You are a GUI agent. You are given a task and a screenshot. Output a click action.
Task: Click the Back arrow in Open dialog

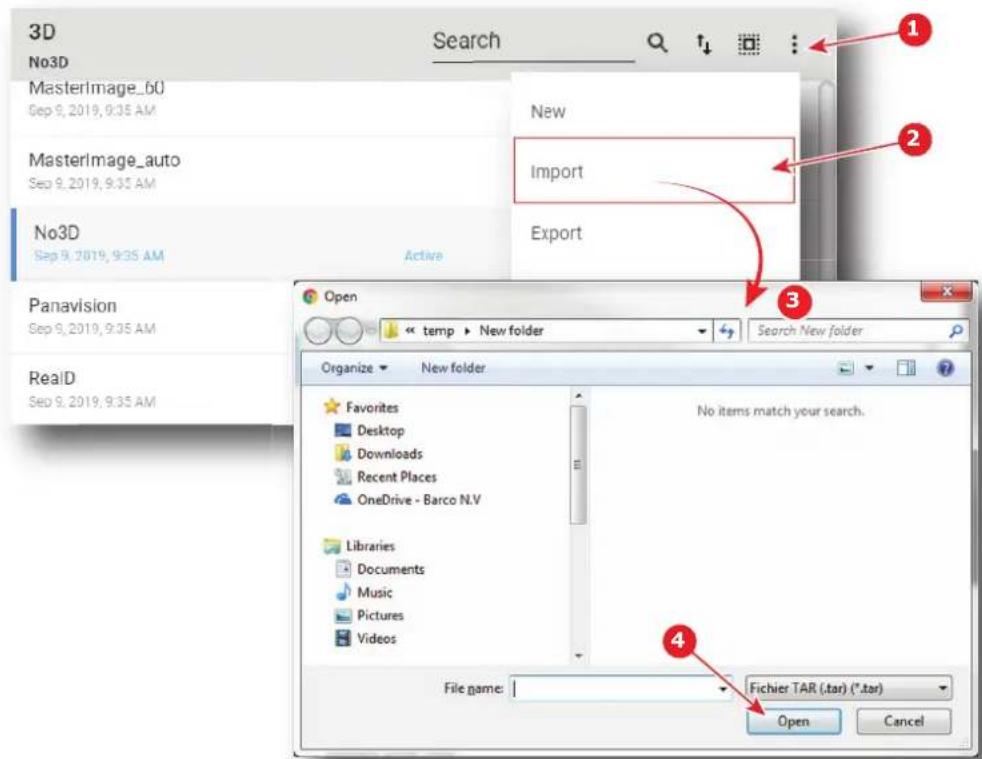click(318, 331)
